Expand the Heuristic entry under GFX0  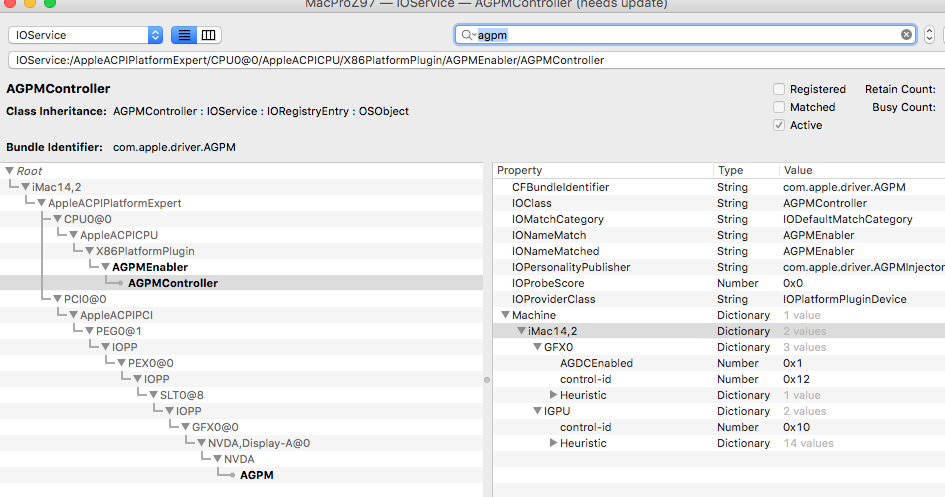[x=553, y=395]
